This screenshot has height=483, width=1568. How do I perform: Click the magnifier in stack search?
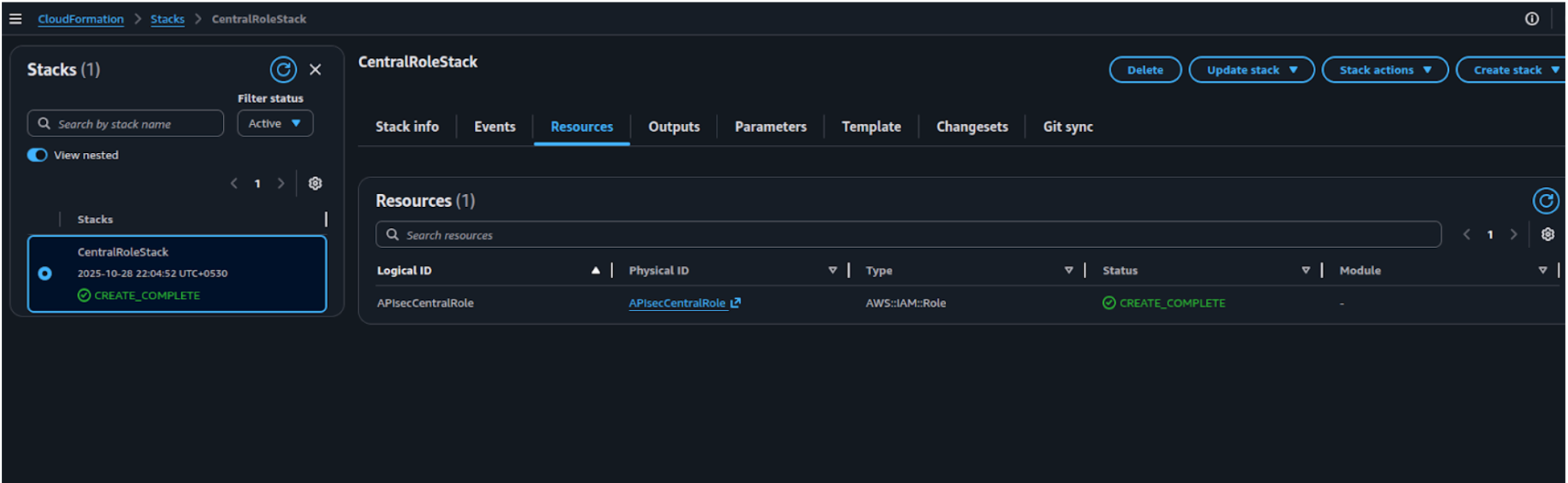tap(44, 123)
